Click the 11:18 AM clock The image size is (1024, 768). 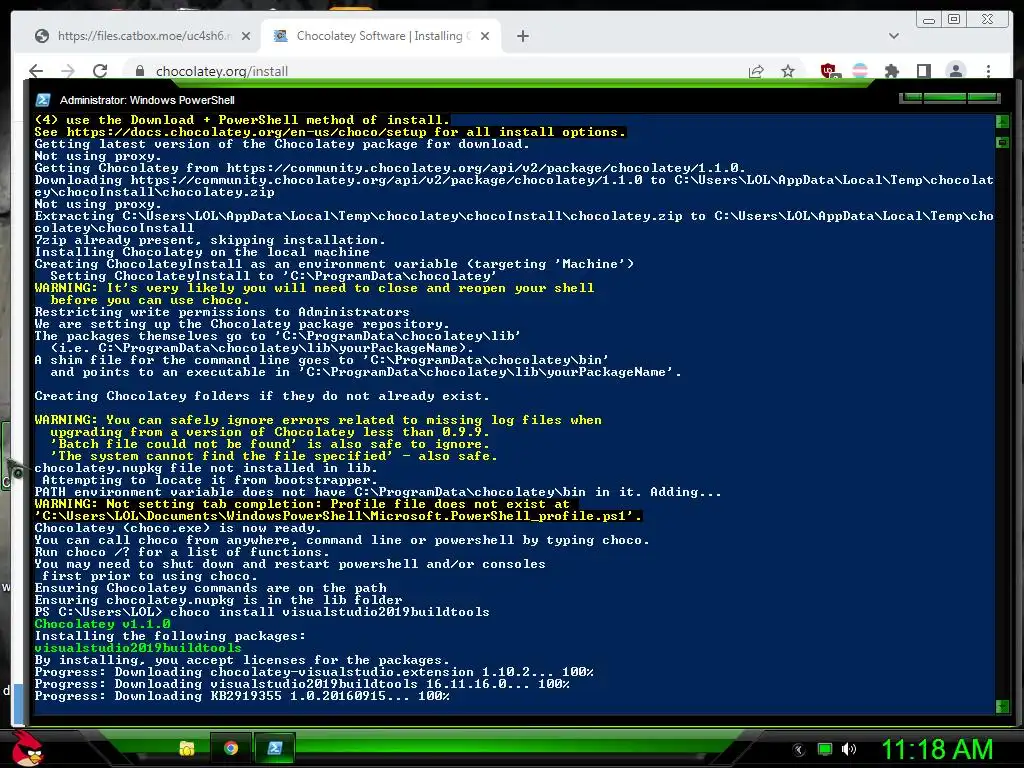tap(937, 750)
